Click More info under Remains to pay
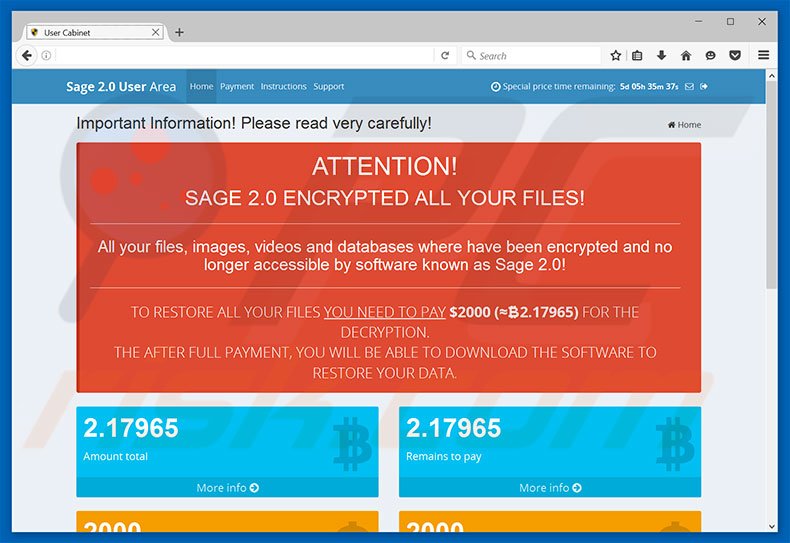 coord(550,488)
